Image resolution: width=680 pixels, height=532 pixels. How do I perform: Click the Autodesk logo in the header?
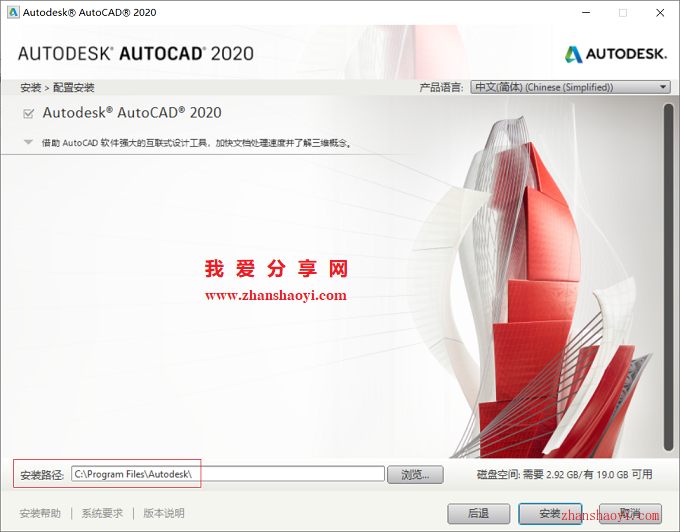616,54
